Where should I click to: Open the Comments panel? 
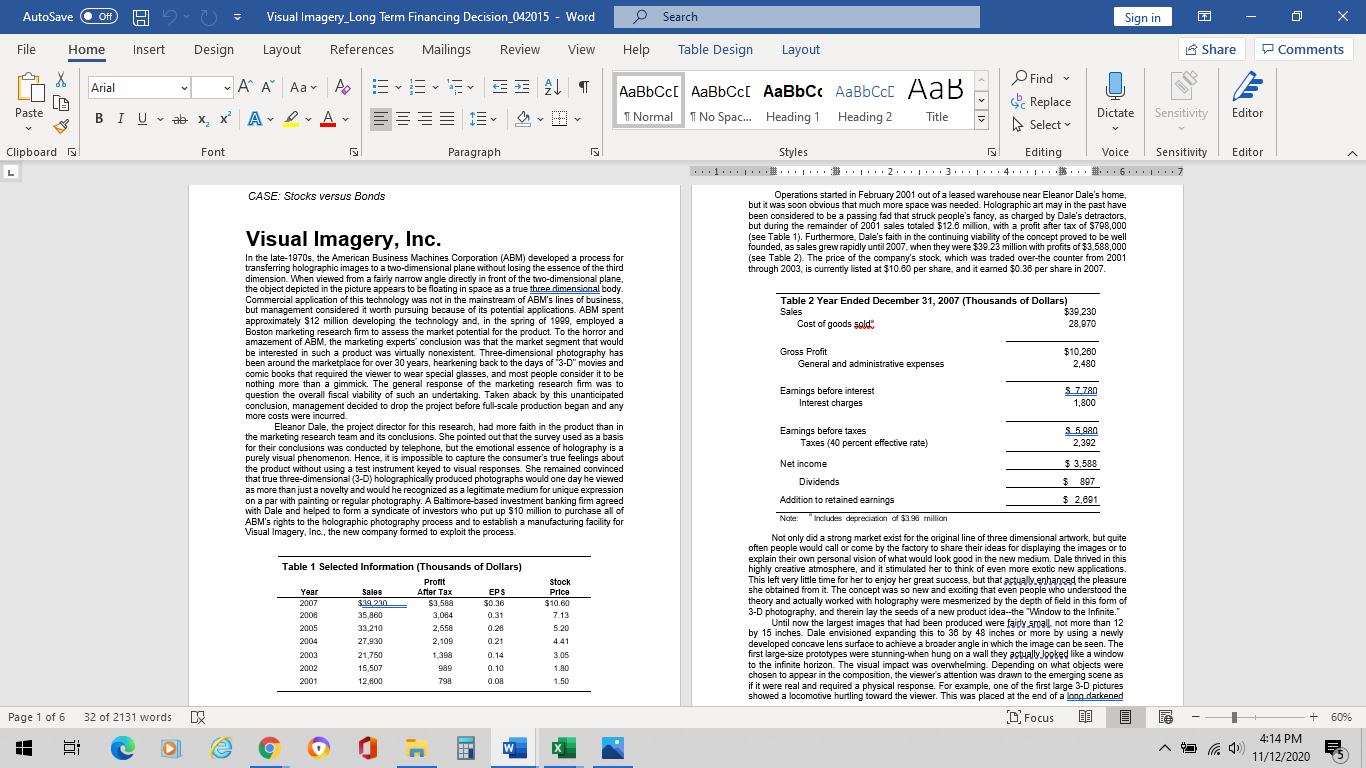[x=1294, y=48]
